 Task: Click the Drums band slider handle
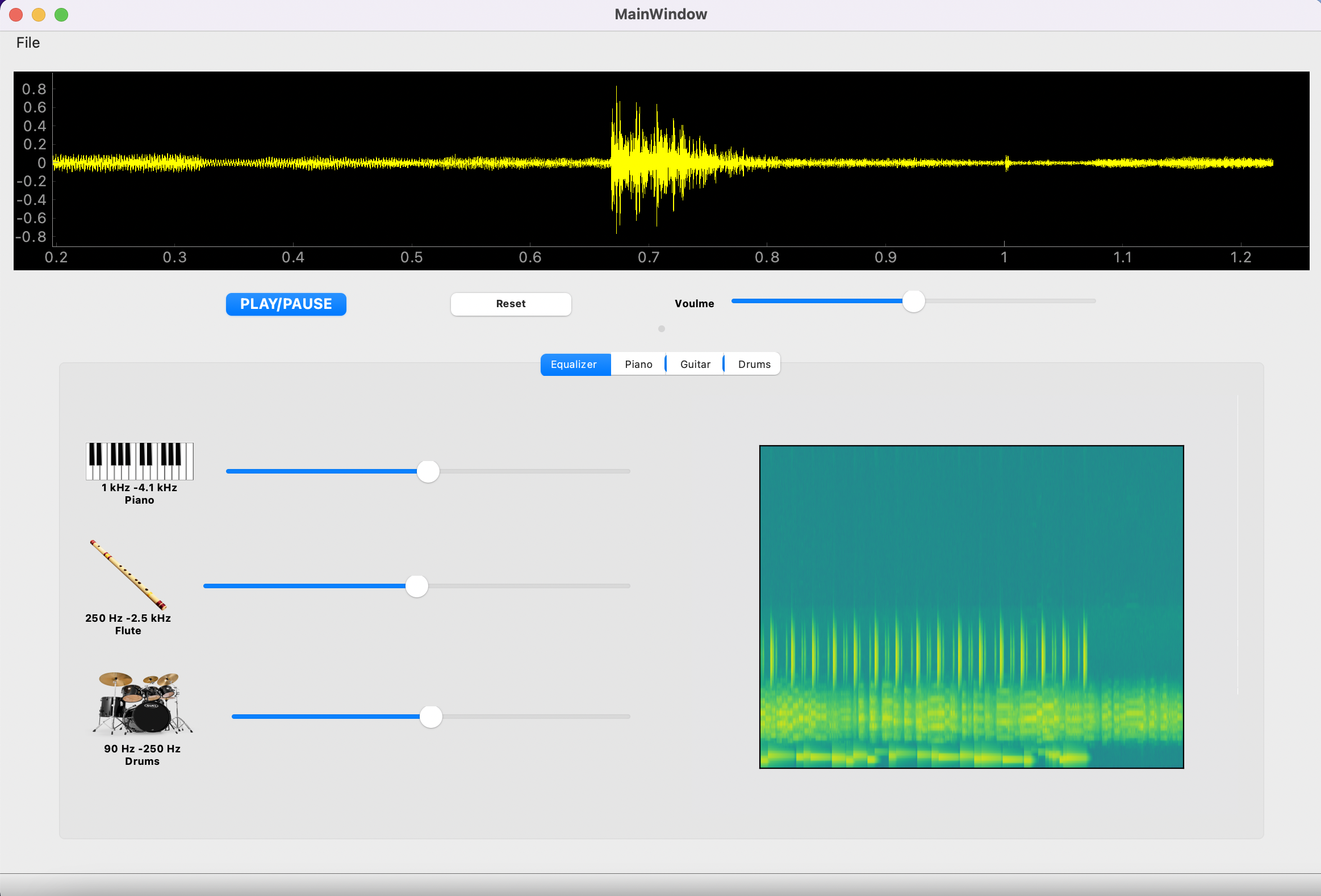click(x=431, y=717)
